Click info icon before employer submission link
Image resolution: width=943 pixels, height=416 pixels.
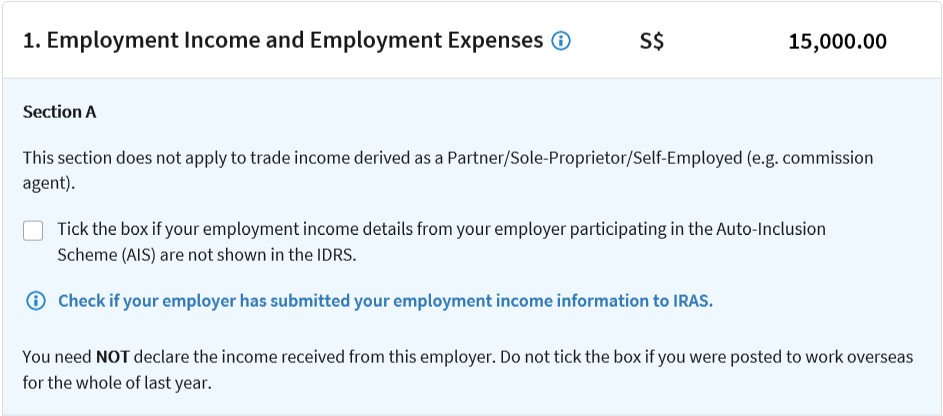[35, 301]
